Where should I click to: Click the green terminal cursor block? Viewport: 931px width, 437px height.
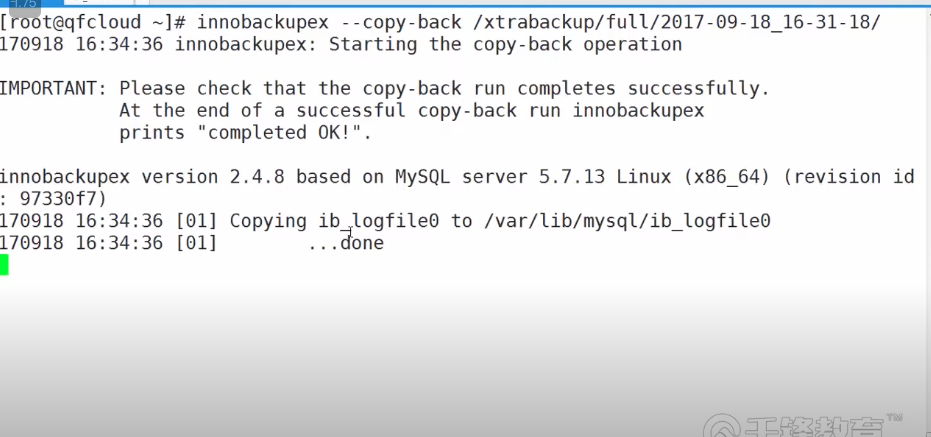(4, 265)
